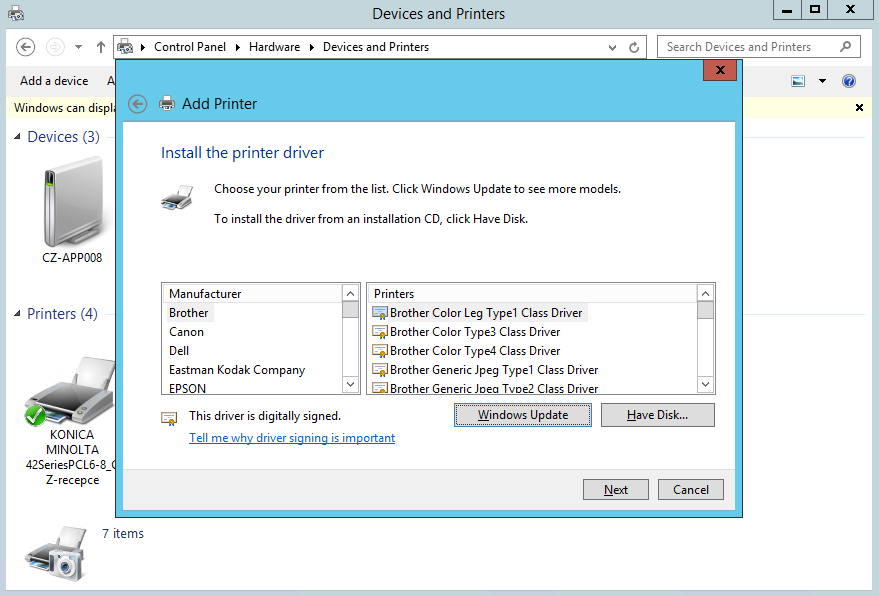This screenshot has height=596, width=879.
Task: Click the search magnifier icon
Action: click(x=848, y=46)
